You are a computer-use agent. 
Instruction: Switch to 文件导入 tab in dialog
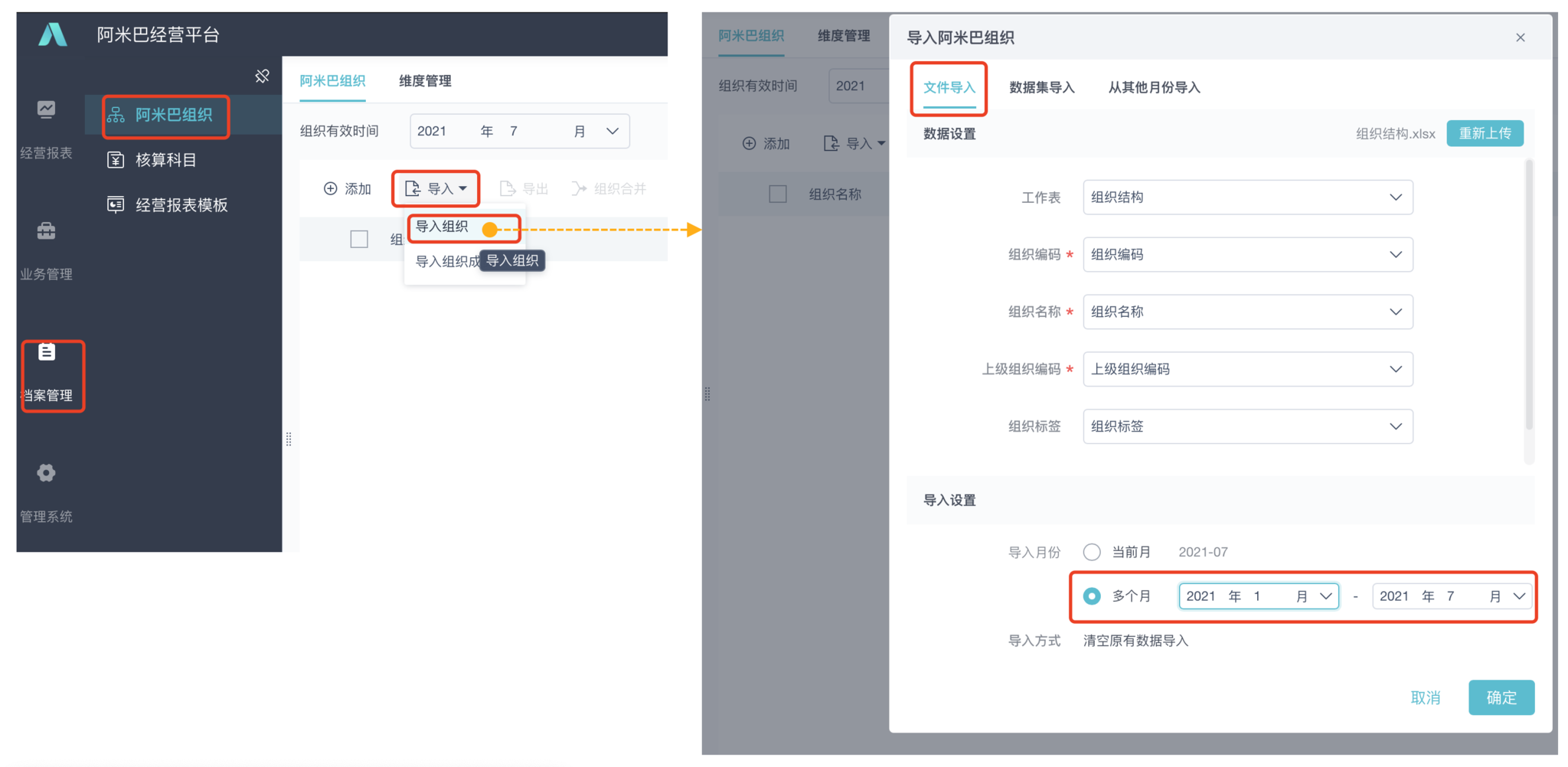[x=949, y=87]
